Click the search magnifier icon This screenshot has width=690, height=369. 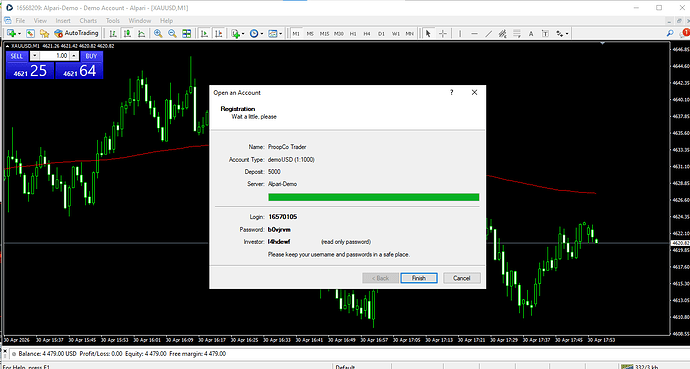(x=670, y=33)
